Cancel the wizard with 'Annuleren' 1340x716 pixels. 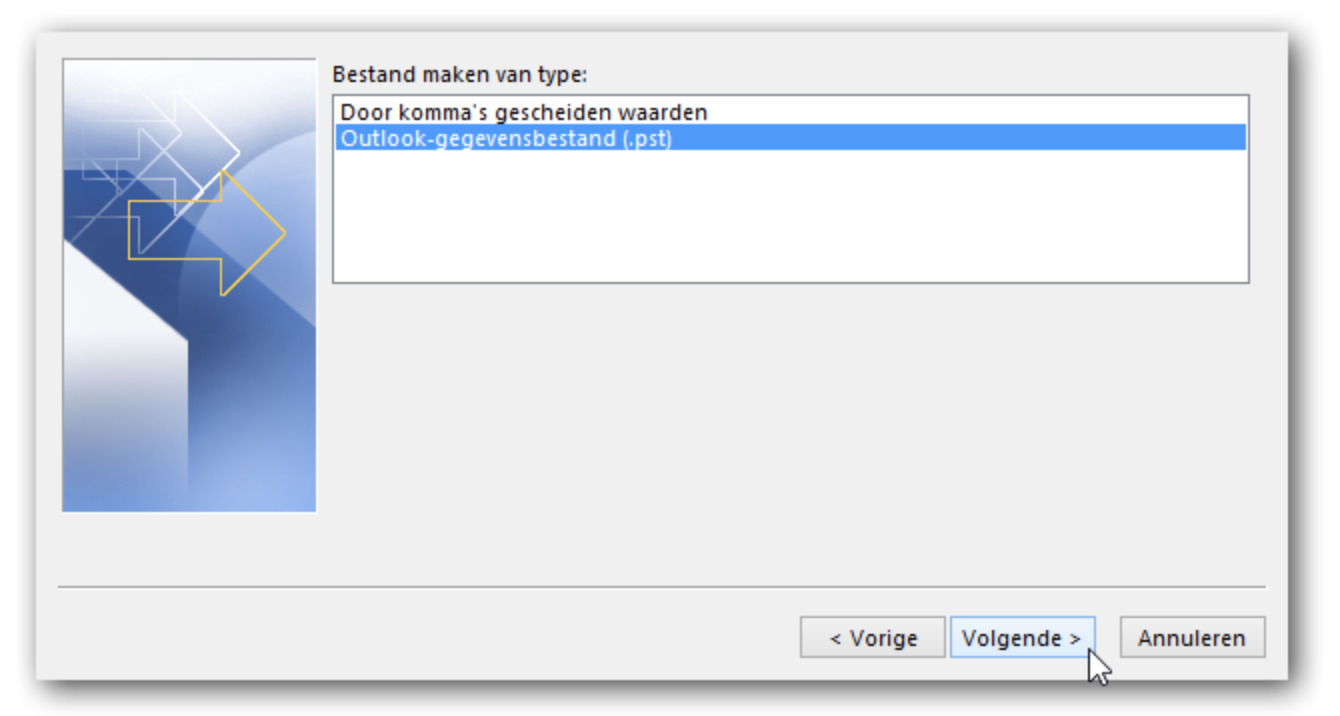(1192, 638)
